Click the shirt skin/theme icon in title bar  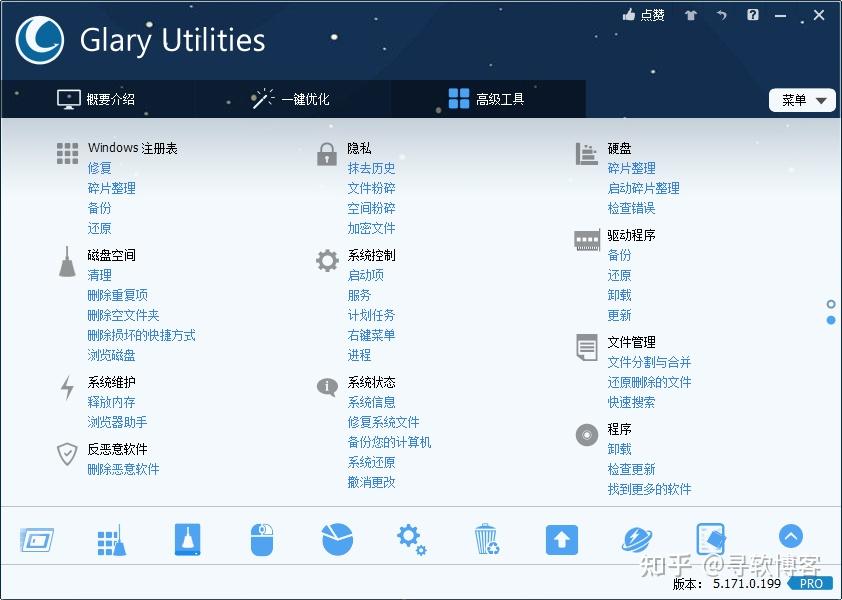coord(690,15)
